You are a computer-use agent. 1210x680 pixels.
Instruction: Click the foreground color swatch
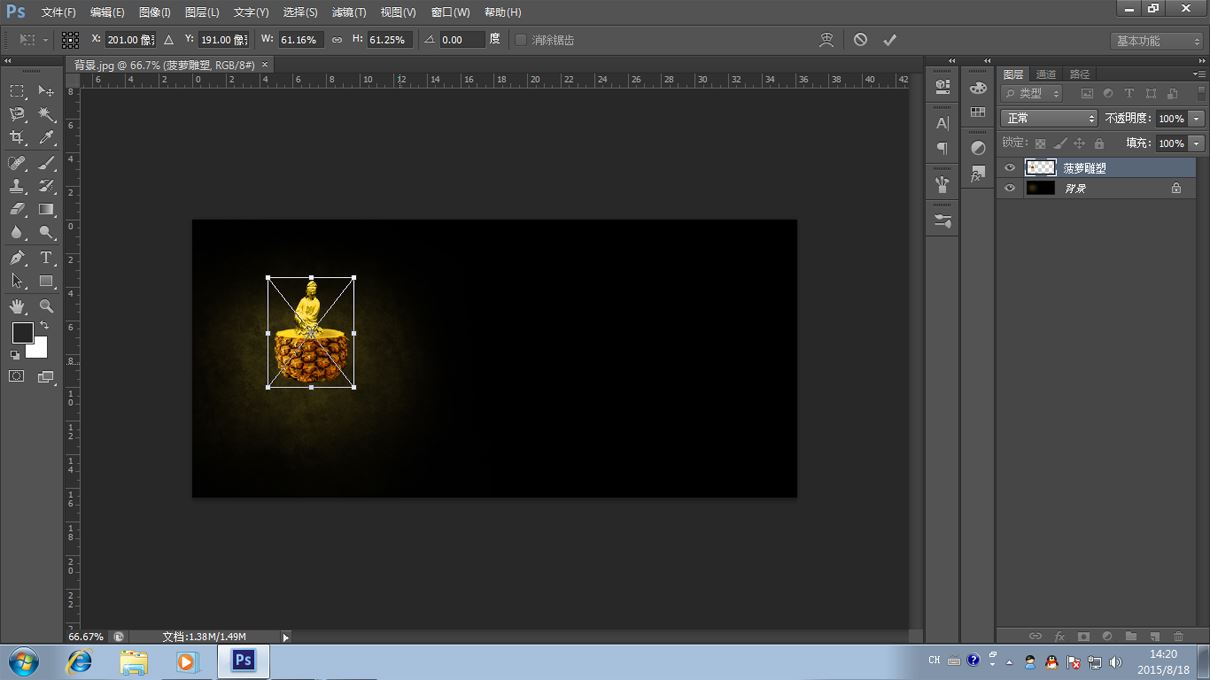point(22,333)
